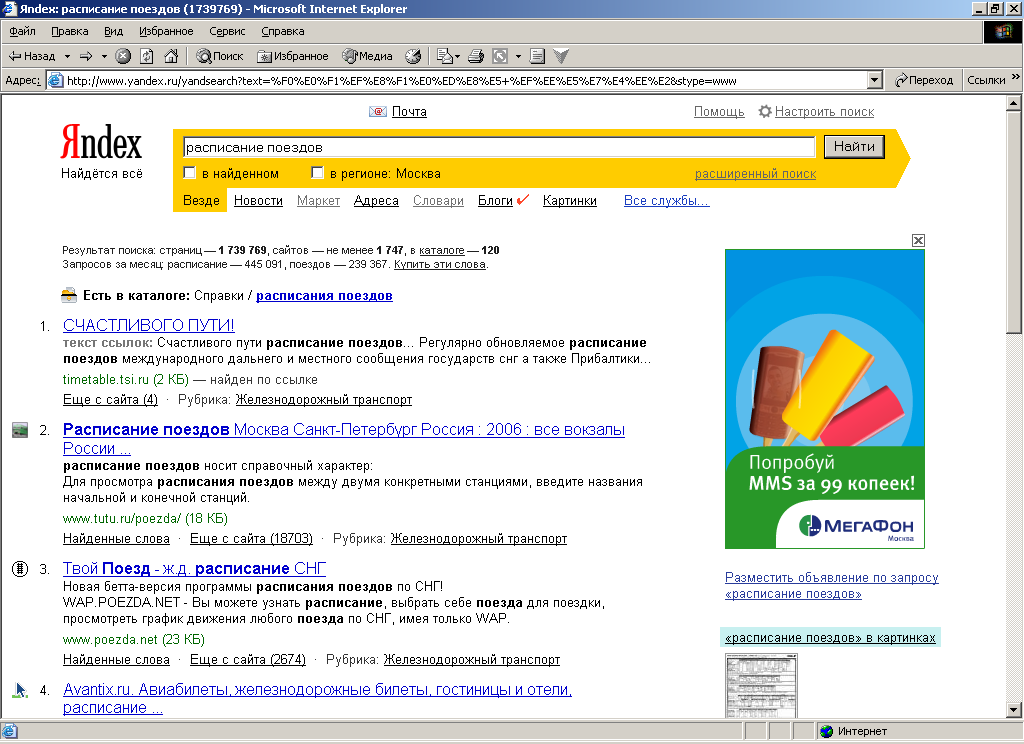Tick the 'в регионе: Москва' checkbox
This screenshot has height=744, width=1024.
317,172
